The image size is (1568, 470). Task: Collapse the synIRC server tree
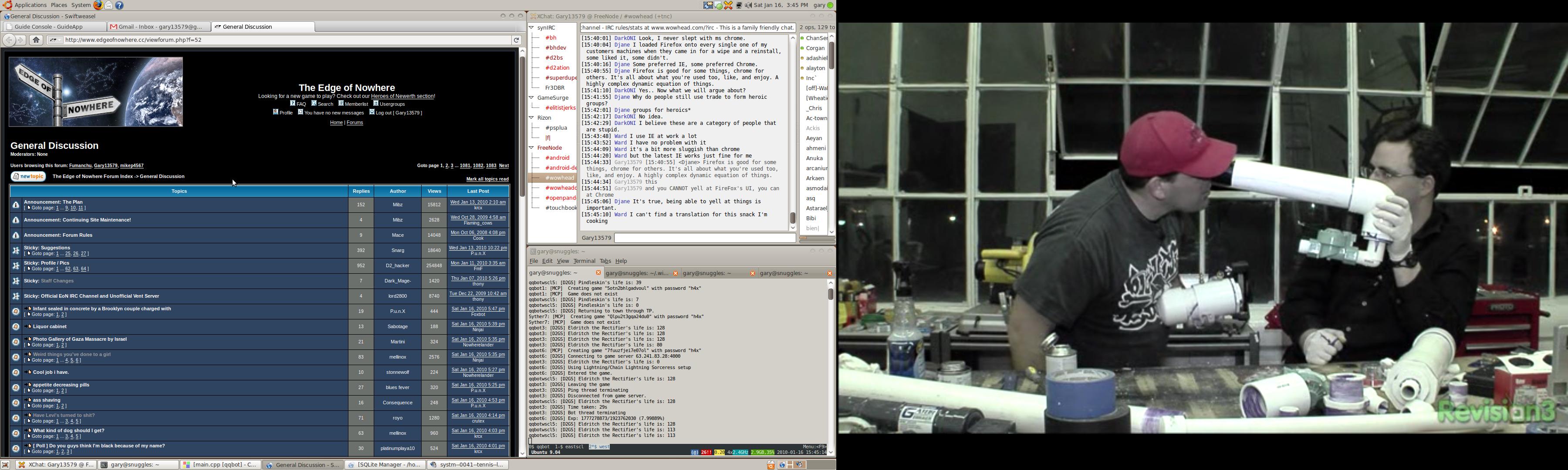pyautogui.click(x=531, y=27)
